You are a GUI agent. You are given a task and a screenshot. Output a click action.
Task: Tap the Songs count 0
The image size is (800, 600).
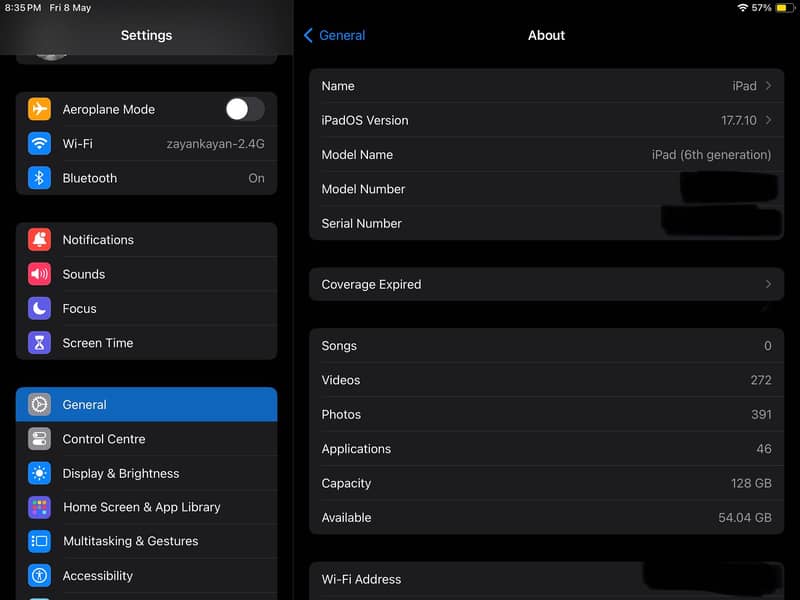[x=767, y=346]
